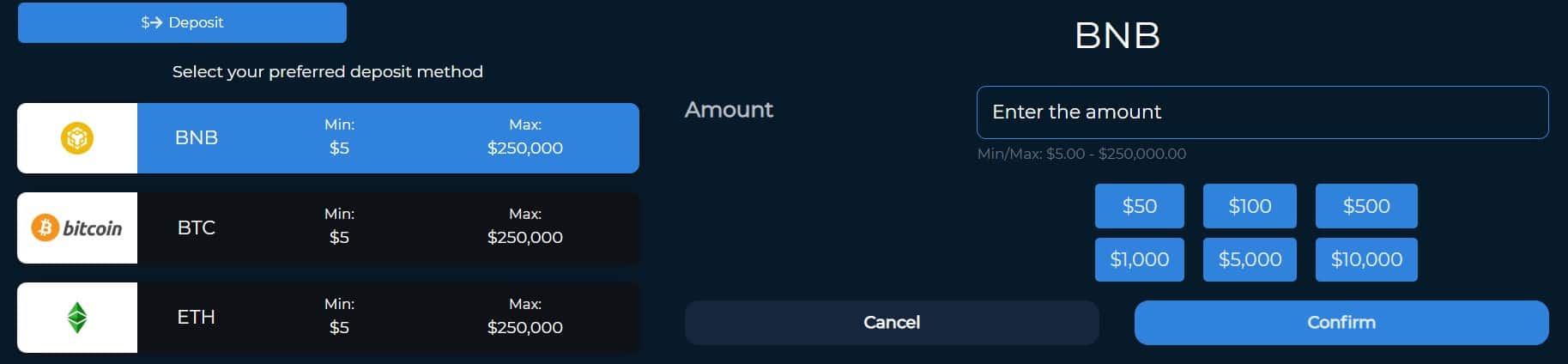Open the Deposit tab
The image size is (1568, 364).
pos(182,22)
